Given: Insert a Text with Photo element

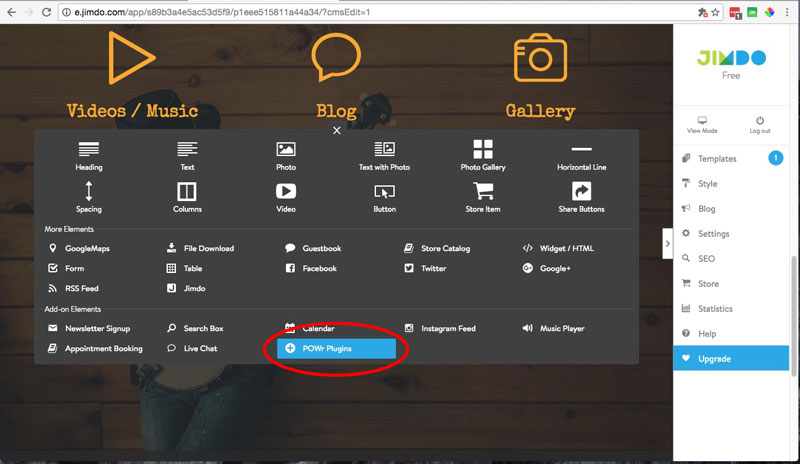Looking at the screenshot, I should click(384, 155).
